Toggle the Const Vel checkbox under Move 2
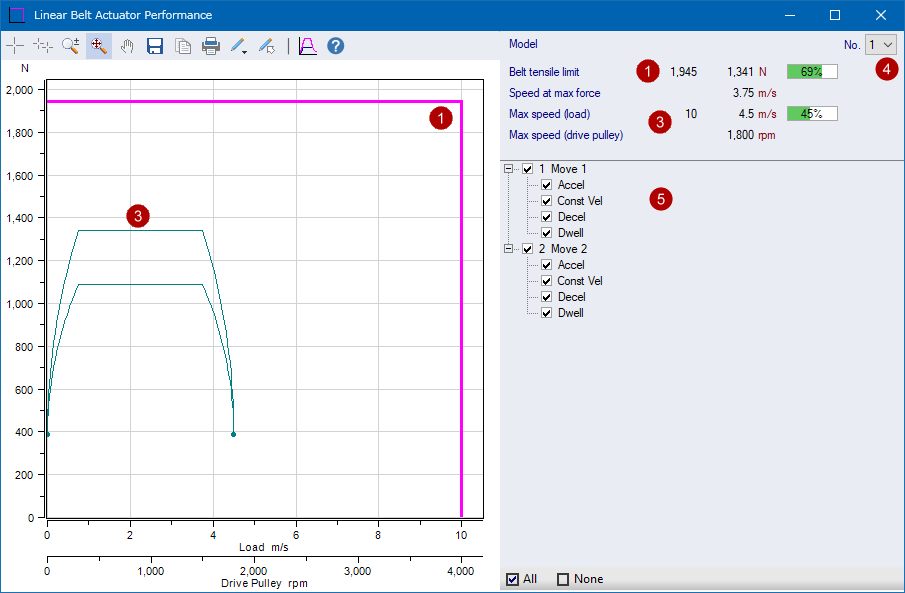Screen dimensions: 905x593 547,281
